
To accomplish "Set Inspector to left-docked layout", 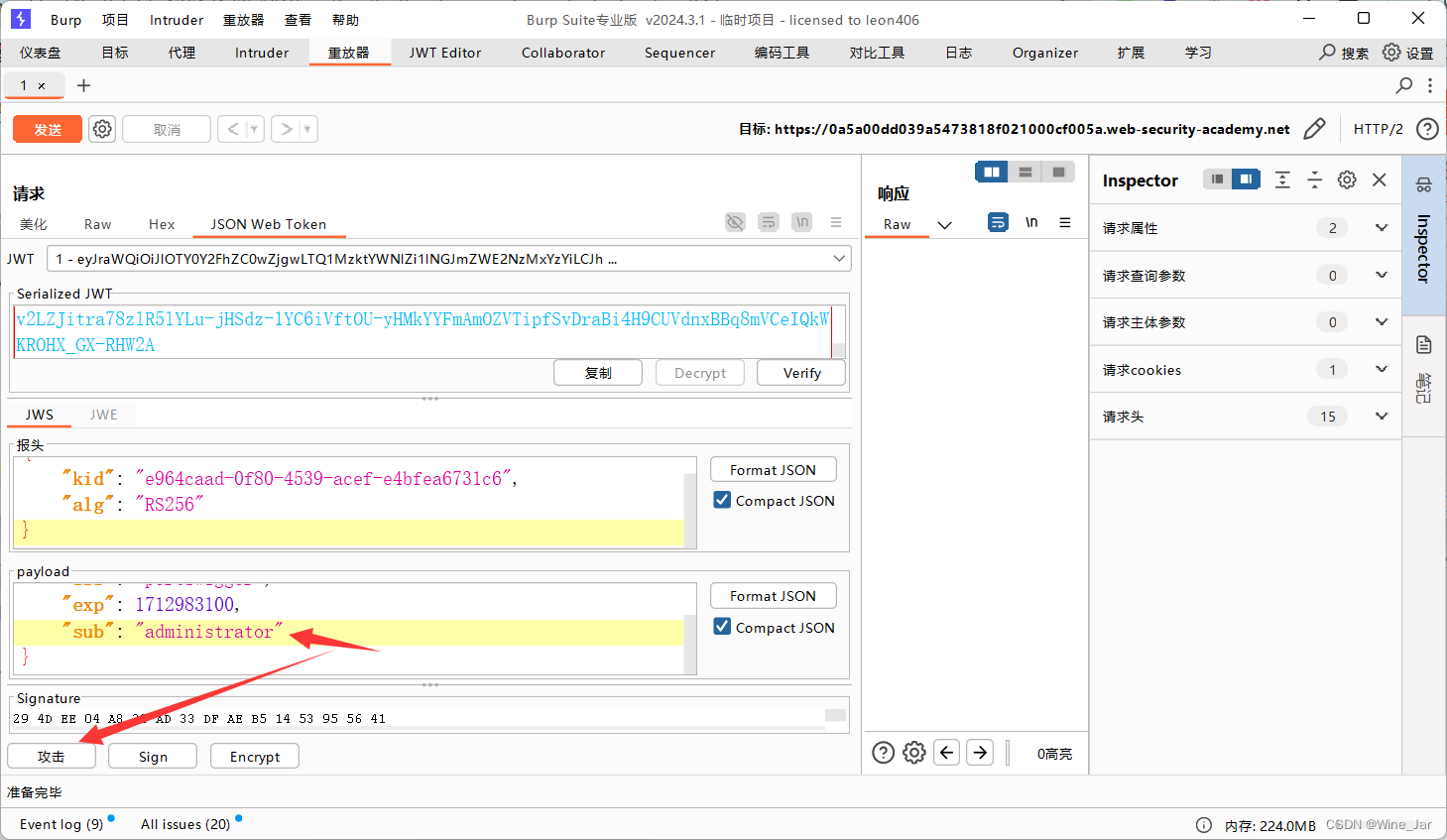I will click(1217, 180).
